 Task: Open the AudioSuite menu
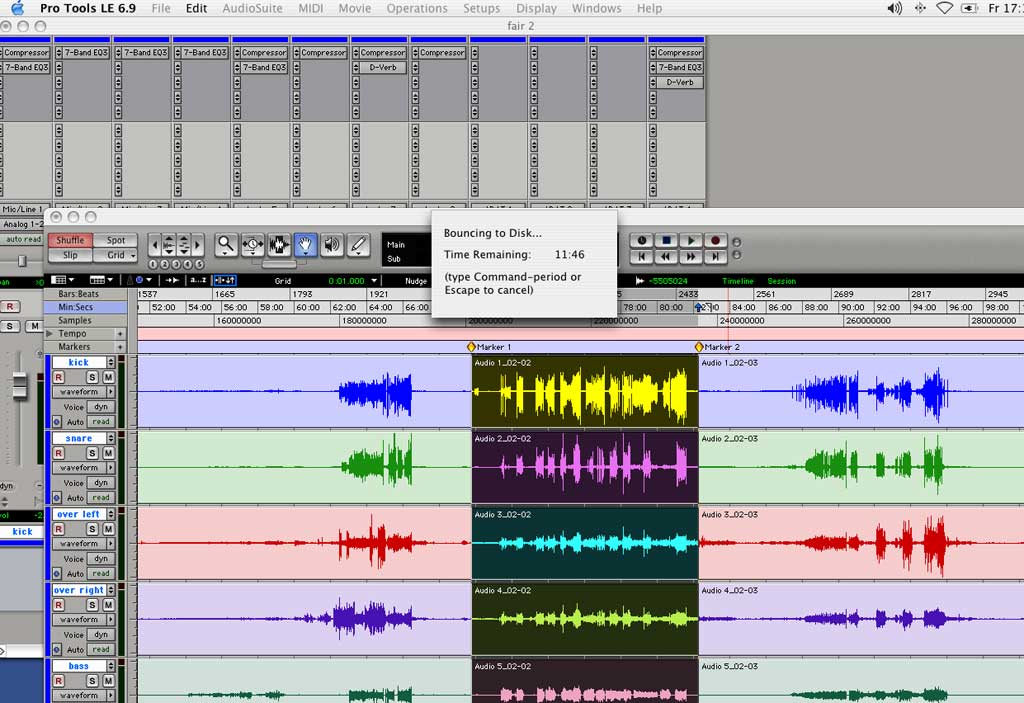click(252, 8)
